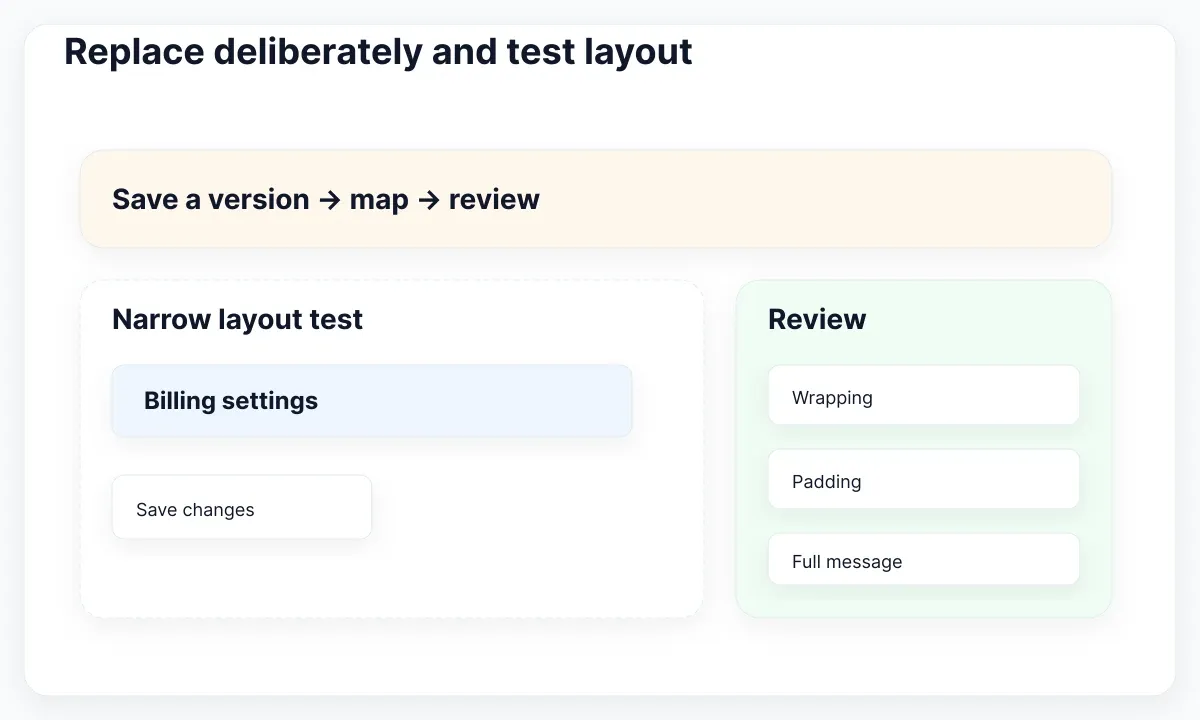The width and height of the screenshot is (1200, 720).
Task: Click the Save changes button
Action: (242, 507)
